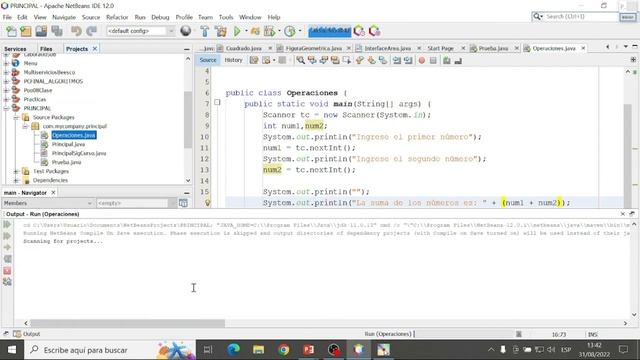This screenshot has height=360, width=640.
Task: Toggle the History view button
Action: [233, 60]
